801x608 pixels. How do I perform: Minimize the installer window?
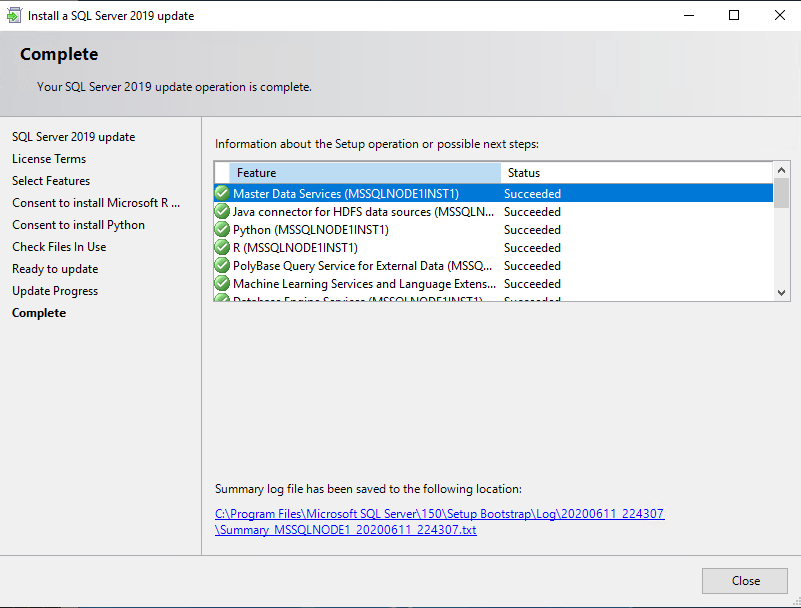coord(689,15)
